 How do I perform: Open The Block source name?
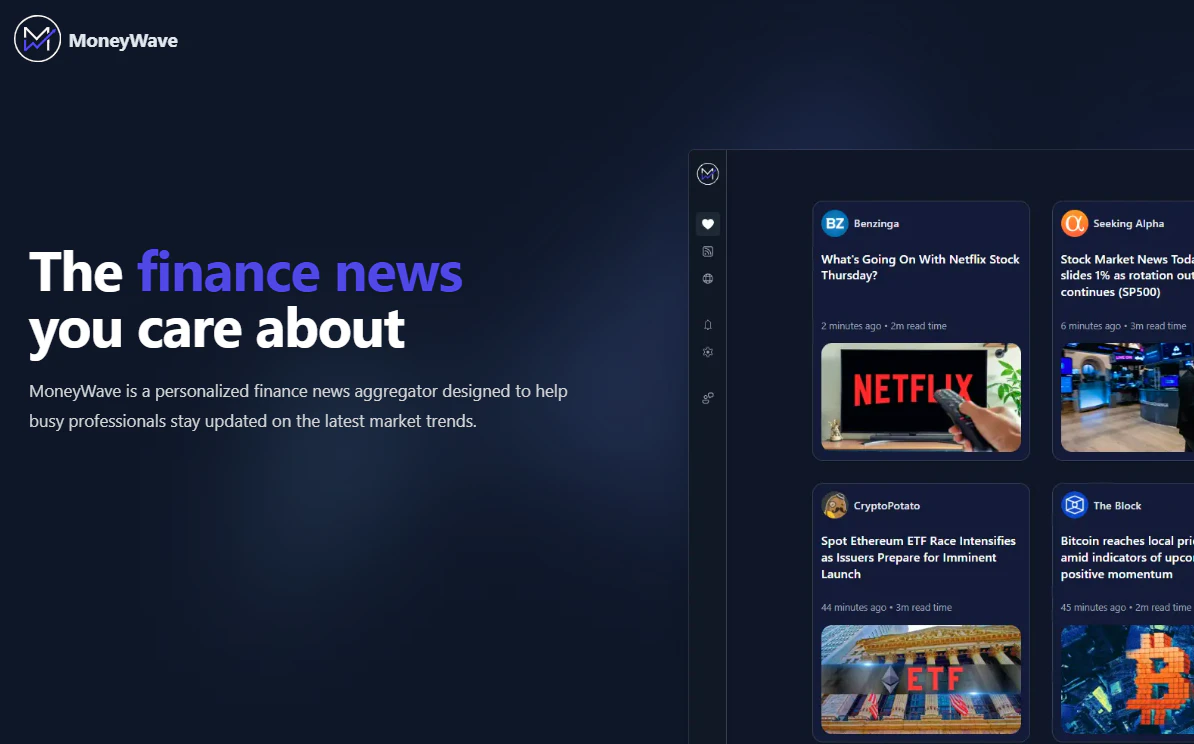point(1117,506)
